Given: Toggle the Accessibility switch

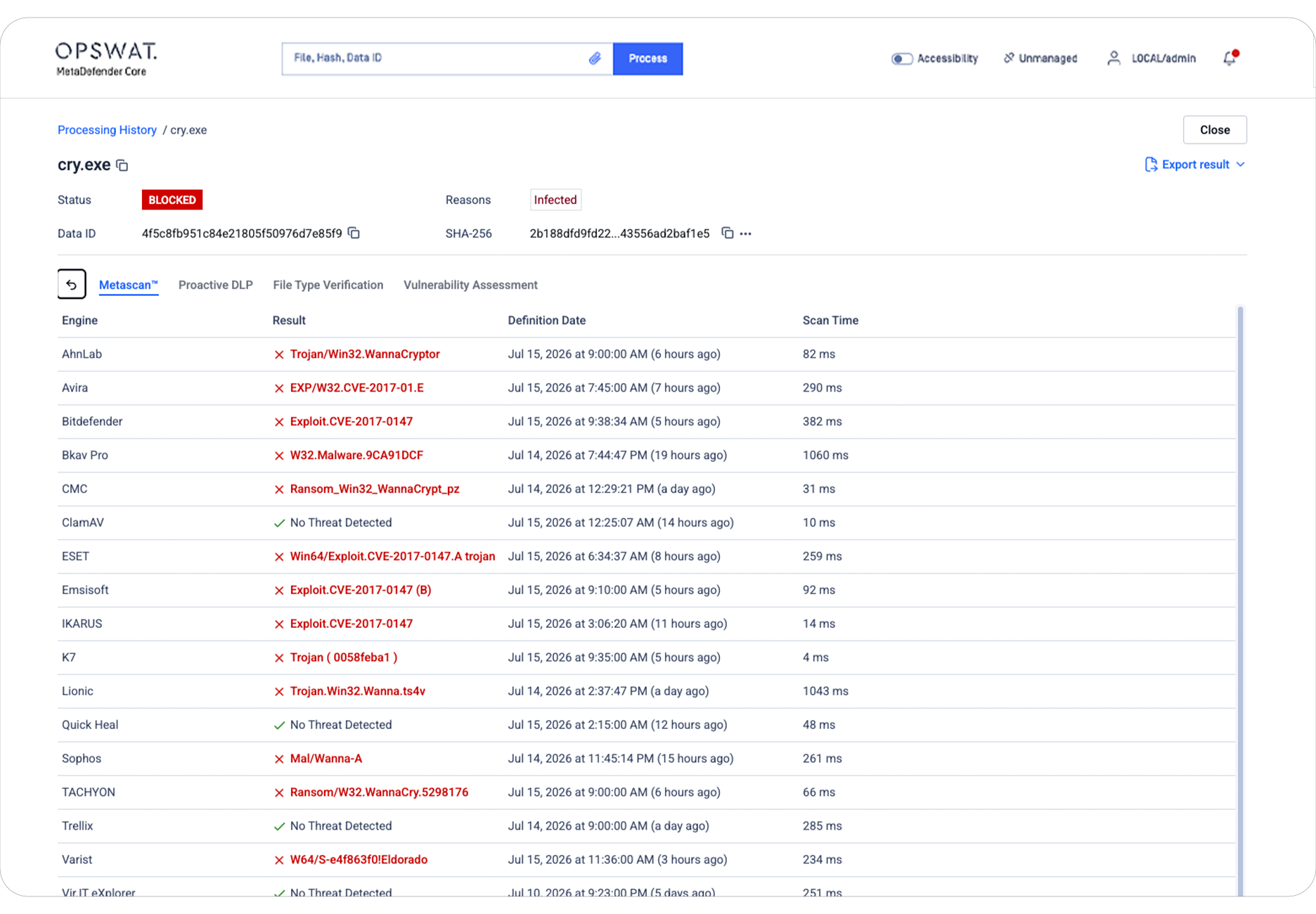Looking at the screenshot, I should pos(902,58).
